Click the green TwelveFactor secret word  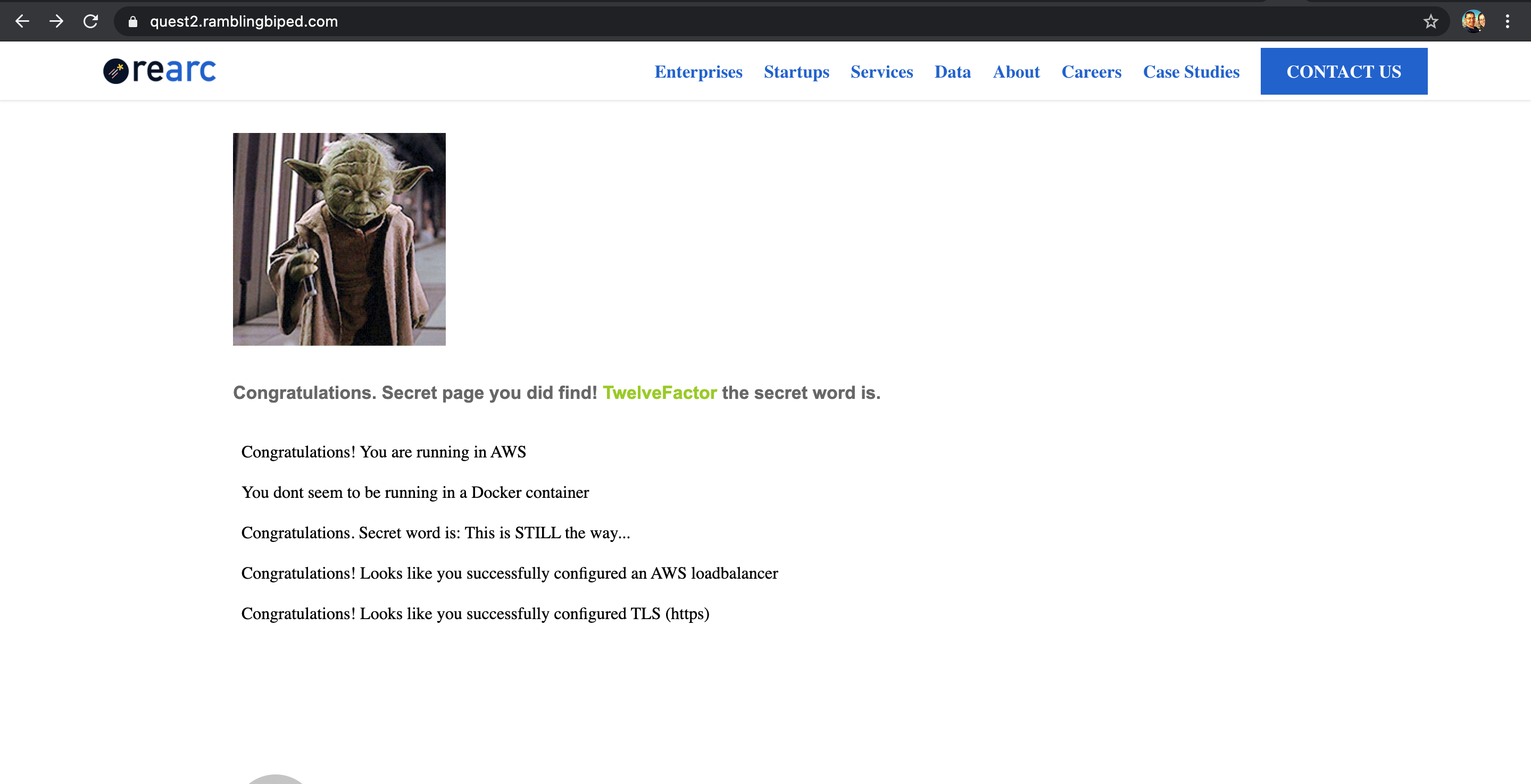(659, 393)
